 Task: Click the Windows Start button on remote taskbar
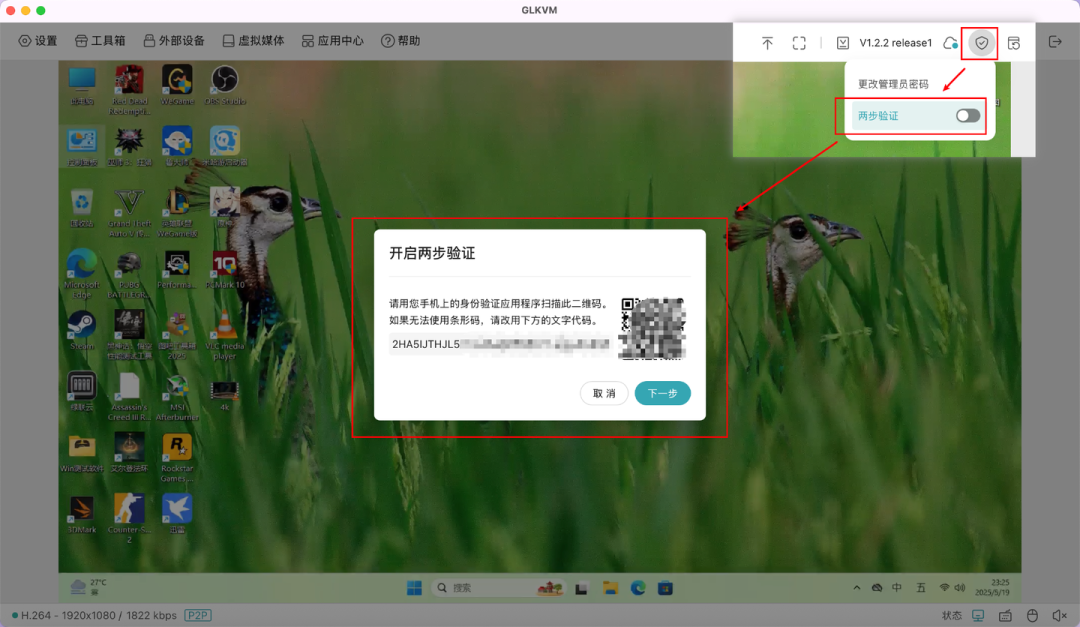pyautogui.click(x=414, y=588)
